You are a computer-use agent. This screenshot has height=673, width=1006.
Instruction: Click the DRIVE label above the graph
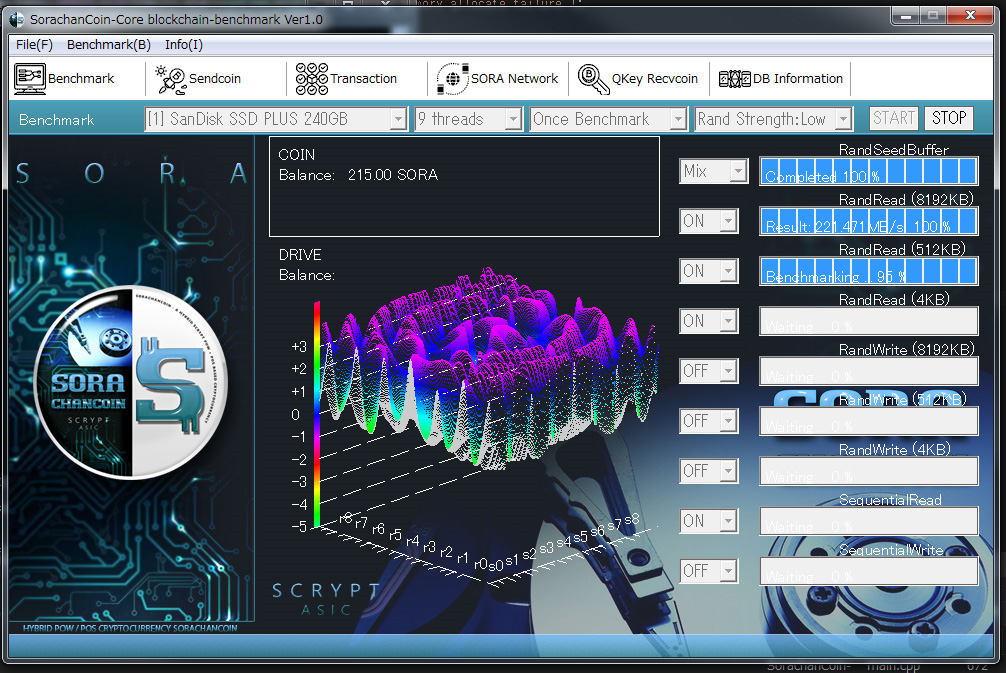point(300,255)
